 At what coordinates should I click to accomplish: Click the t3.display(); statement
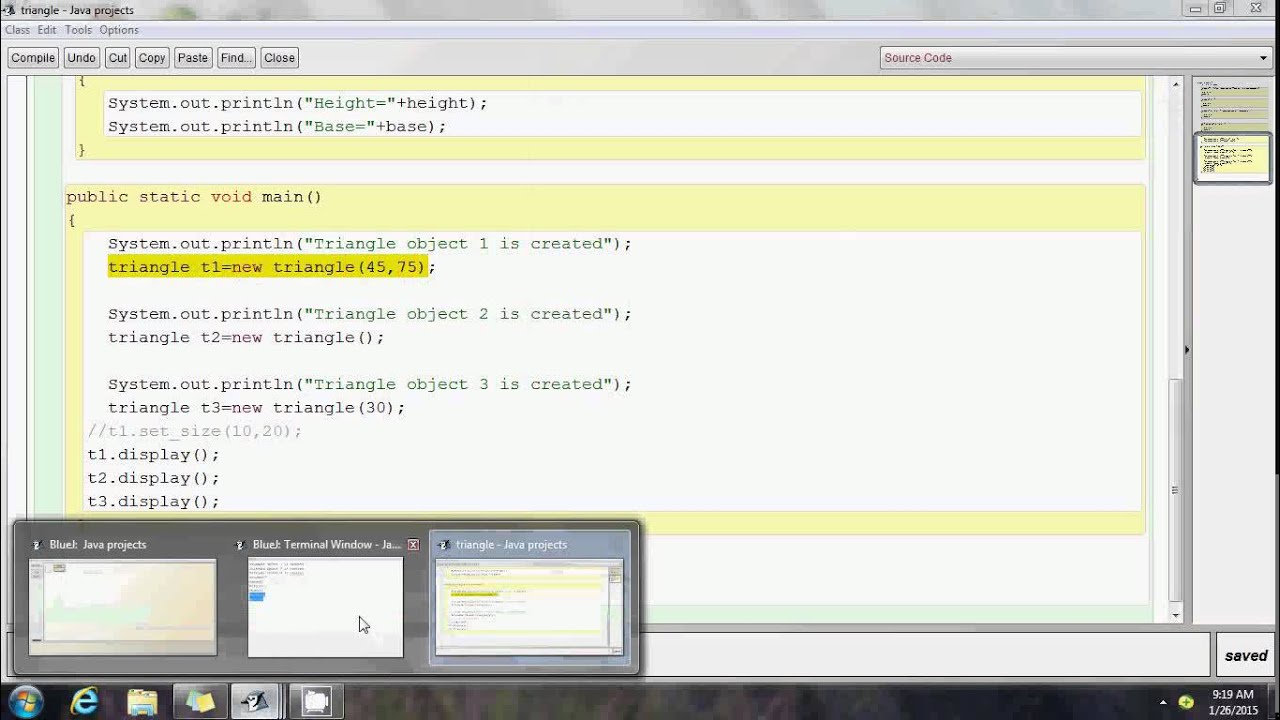point(153,502)
